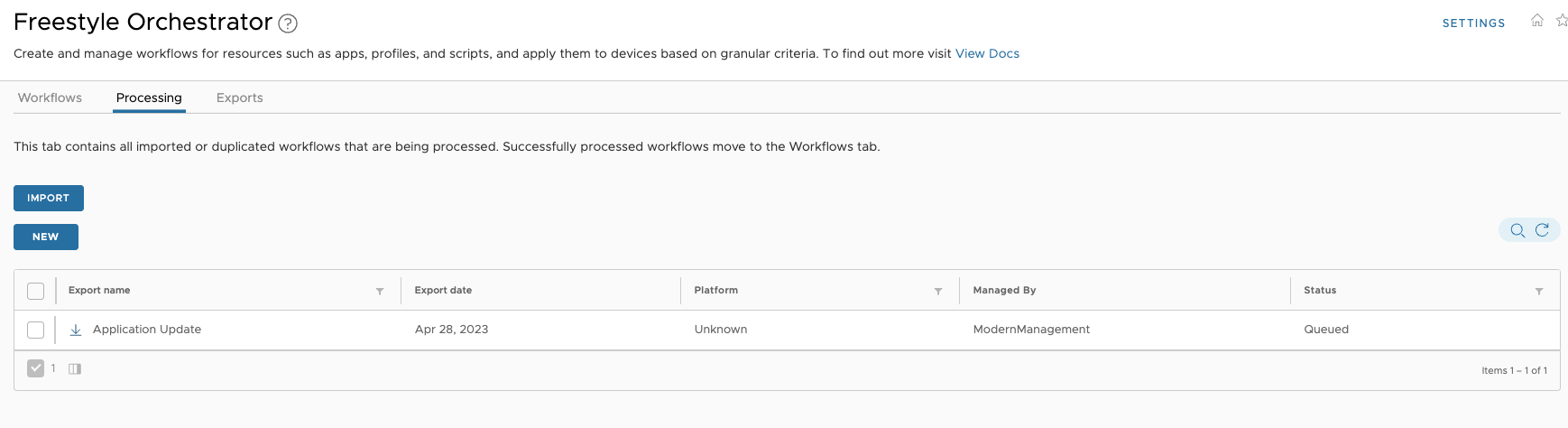This screenshot has width=1568, height=428.
Task: Click the download arrow for Application Update
Action: pos(76,330)
